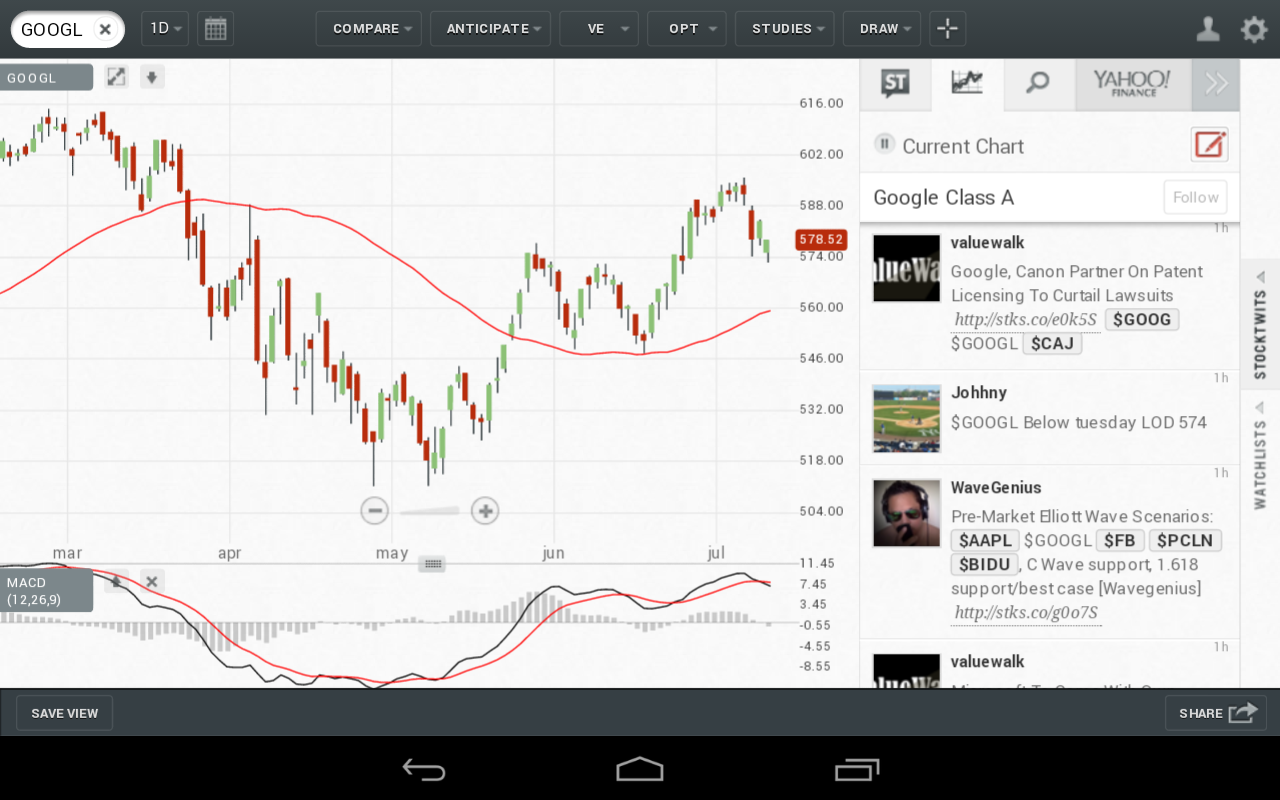Image resolution: width=1280 pixels, height=800 pixels.
Task: Open the 1D timeframe dropdown
Action: point(165,29)
